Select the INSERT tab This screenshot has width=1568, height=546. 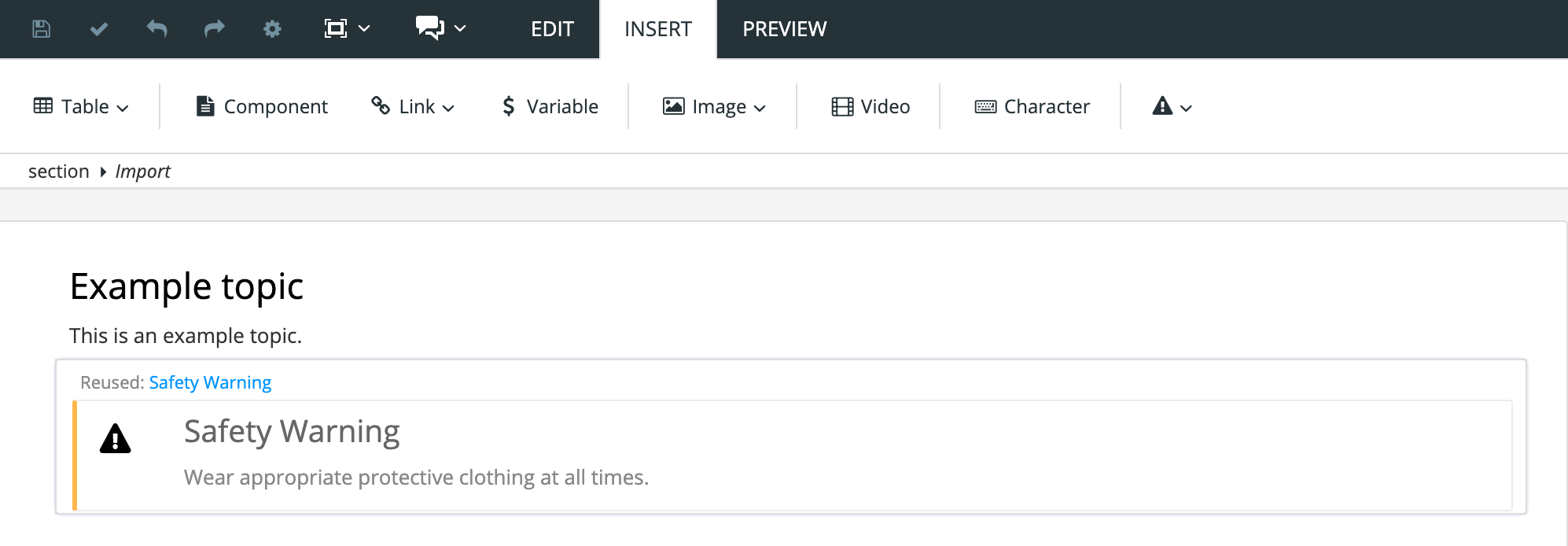658,29
